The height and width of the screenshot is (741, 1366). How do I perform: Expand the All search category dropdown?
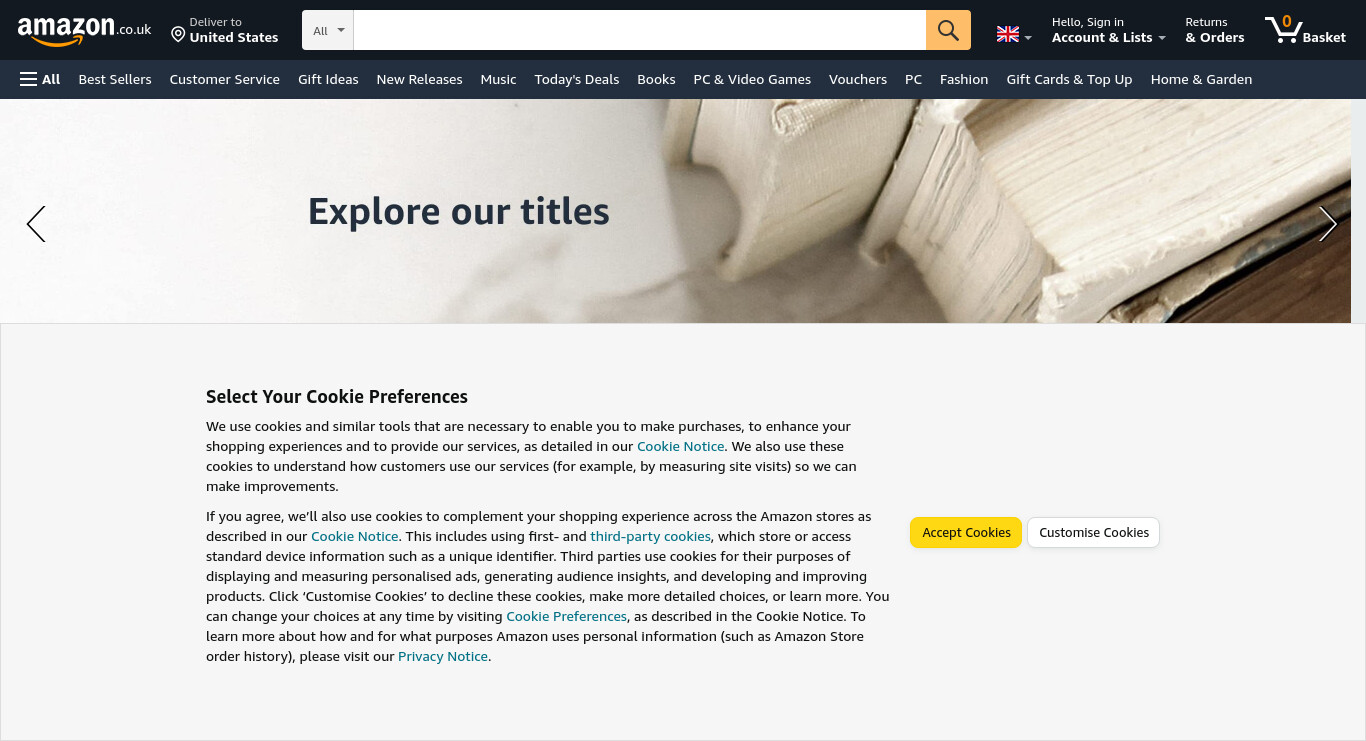[328, 30]
